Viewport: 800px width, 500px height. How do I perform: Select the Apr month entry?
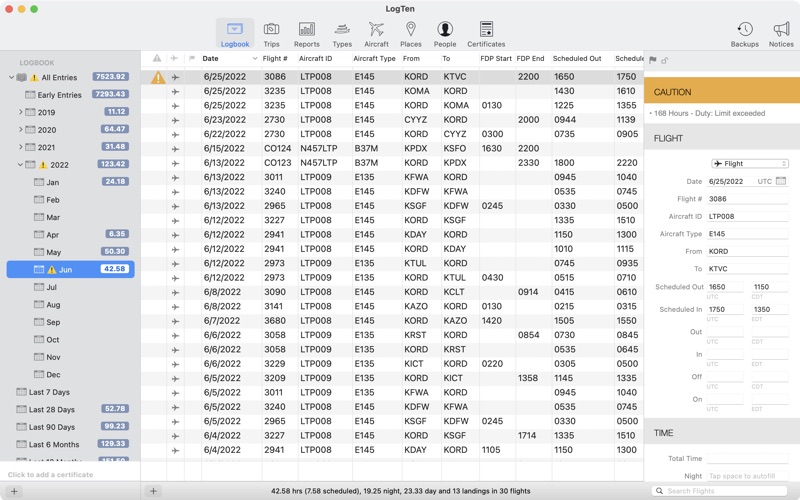[x=53, y=235]
